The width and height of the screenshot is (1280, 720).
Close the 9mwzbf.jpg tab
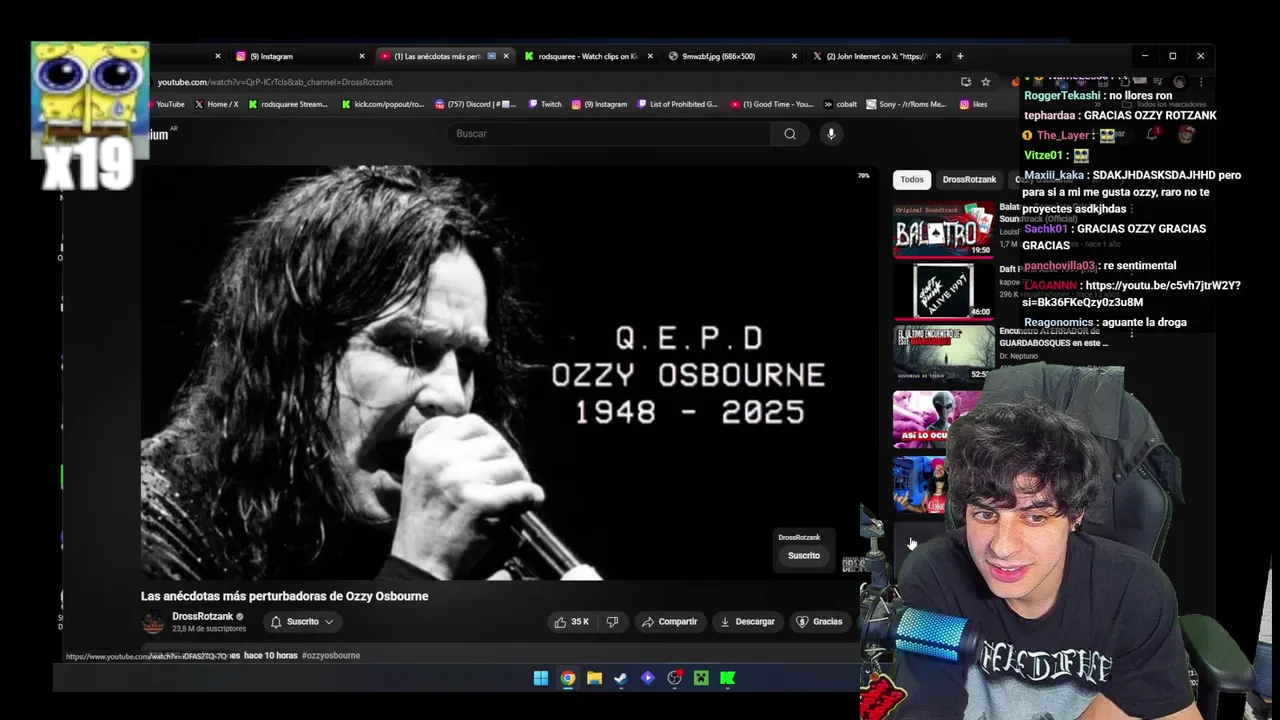tap(794, 56)
